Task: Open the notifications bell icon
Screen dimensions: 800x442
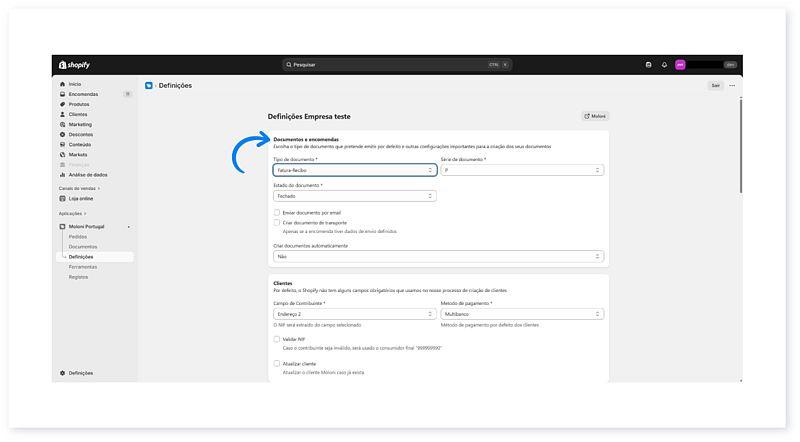Action: click(x=664, y=65)
